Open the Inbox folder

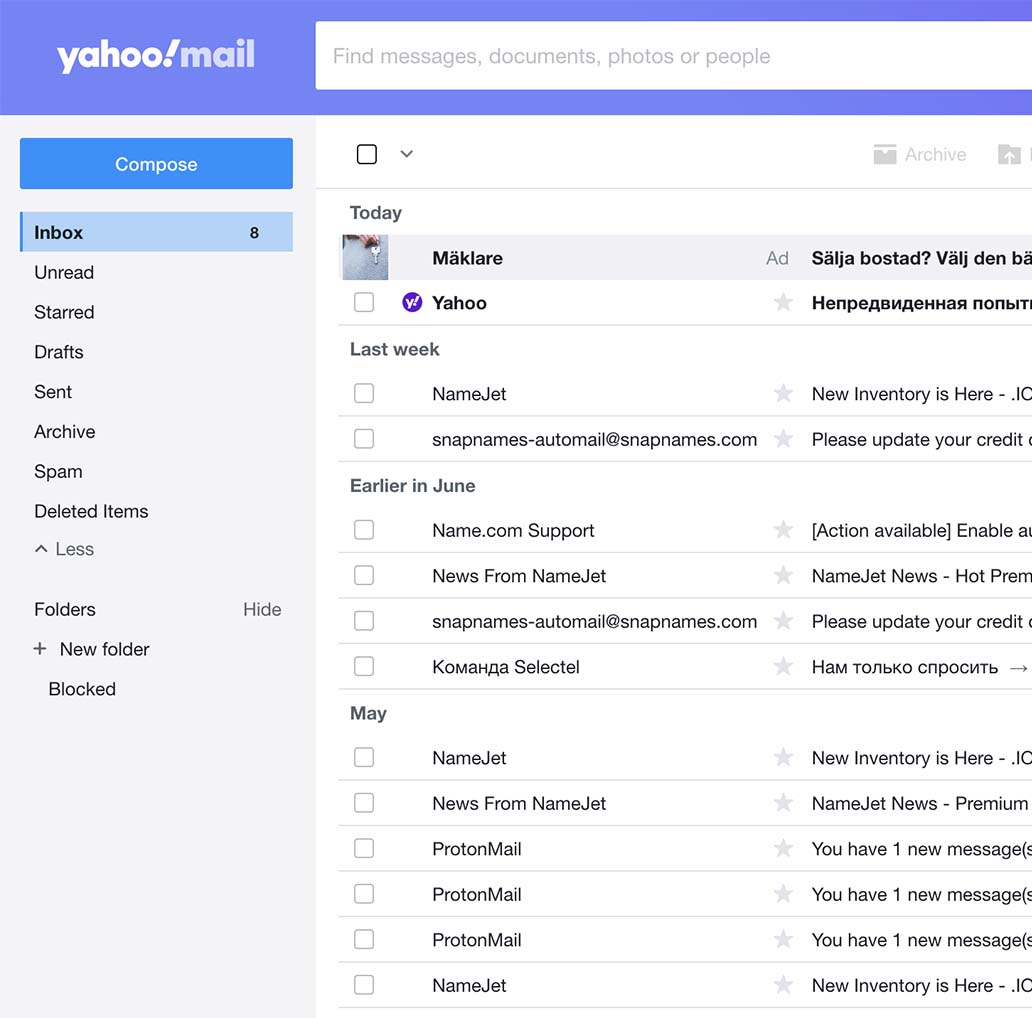click(157, 232)
